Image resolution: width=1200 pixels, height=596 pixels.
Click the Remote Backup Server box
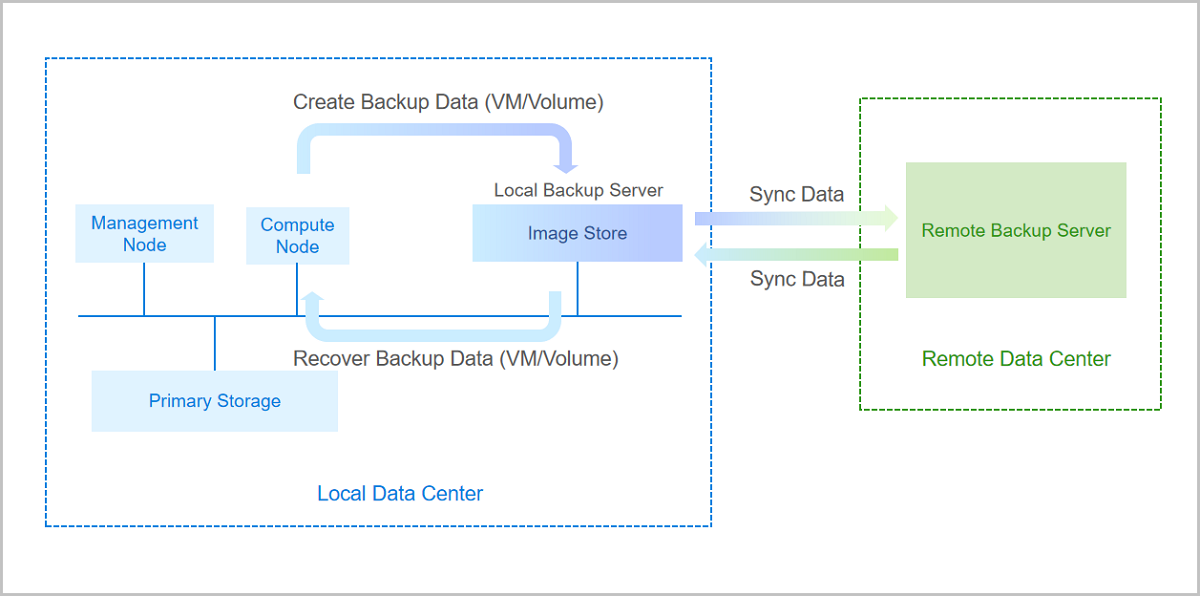click(x=1016, y=230)
